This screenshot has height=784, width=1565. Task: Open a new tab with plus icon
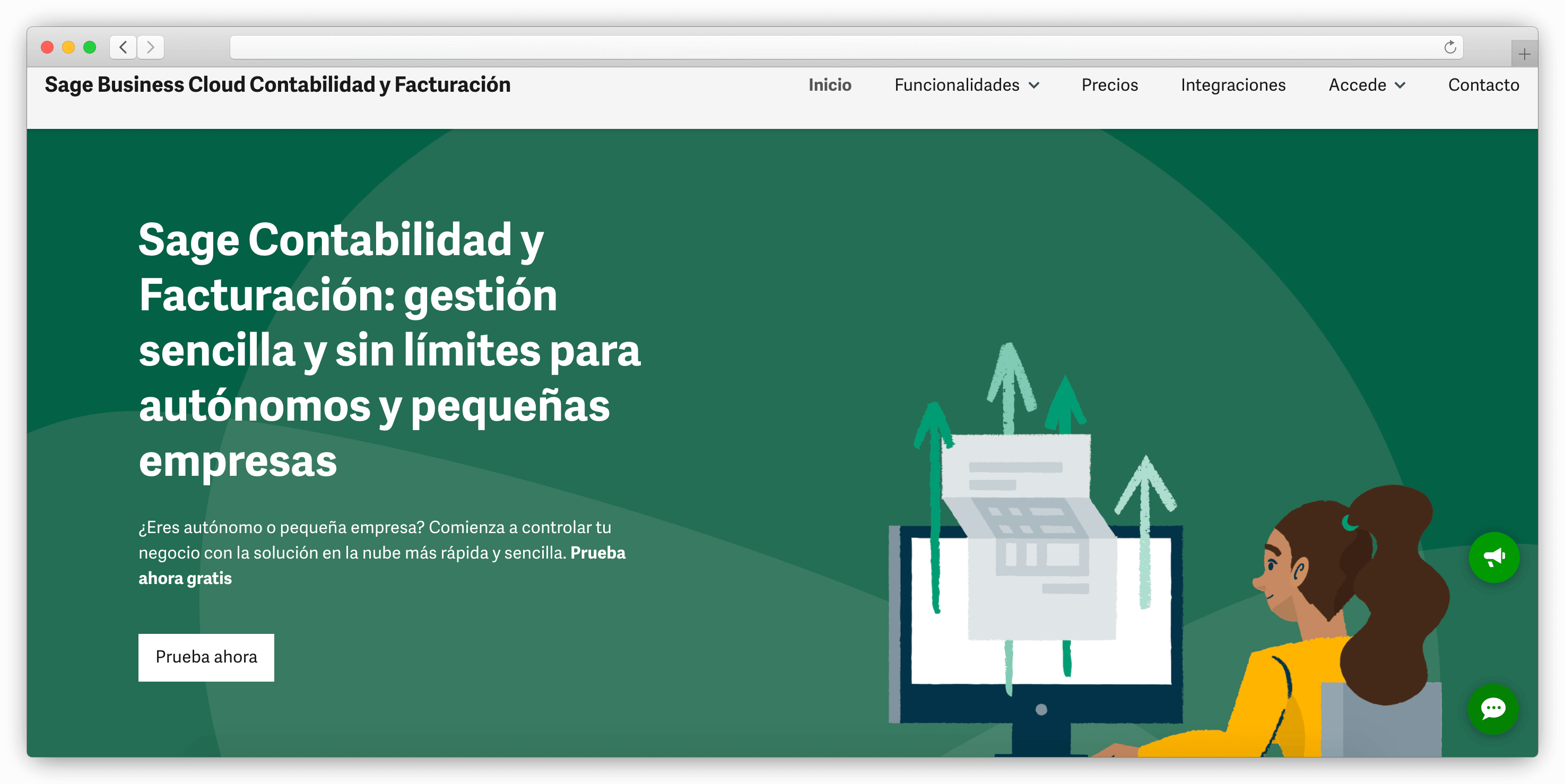coord(1524,54)
